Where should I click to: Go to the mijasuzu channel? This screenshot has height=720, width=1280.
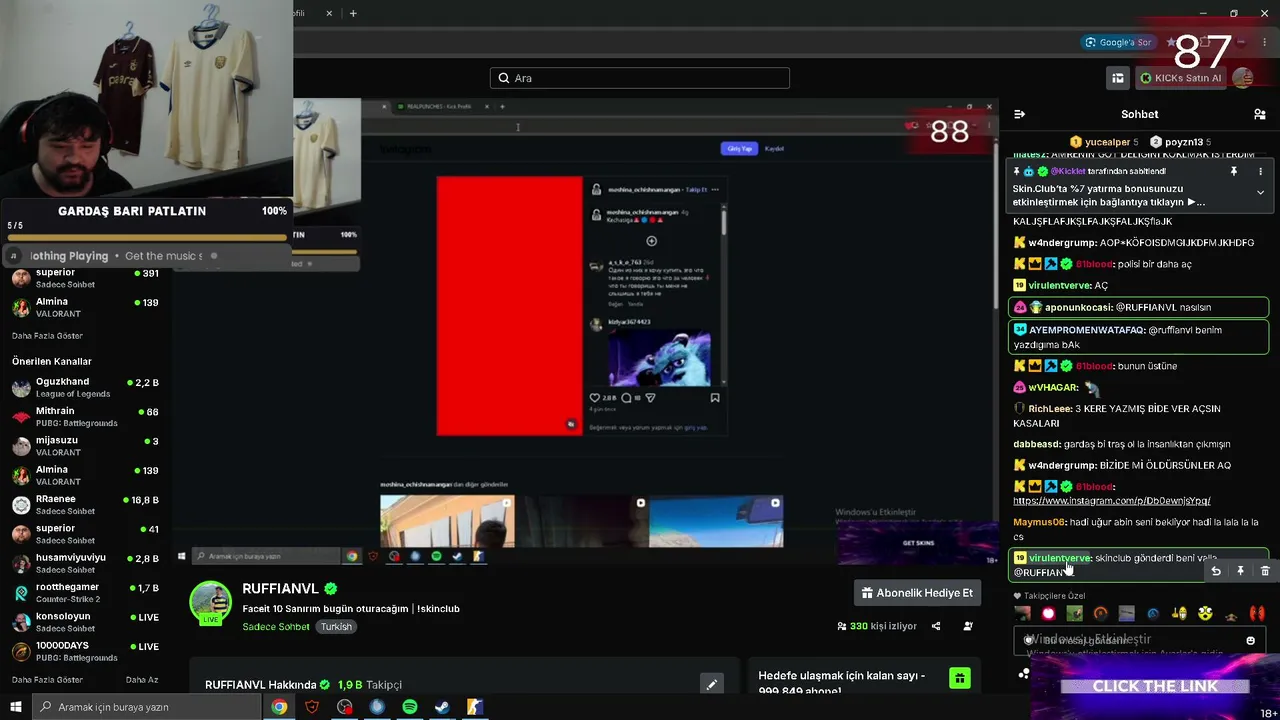click(86, 446)
